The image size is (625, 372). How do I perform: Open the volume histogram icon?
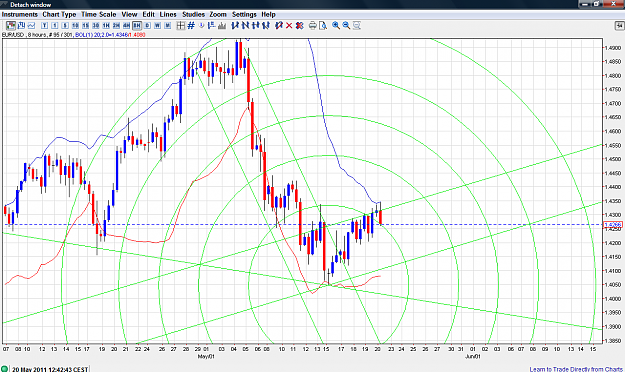click(x=222, y=26)
